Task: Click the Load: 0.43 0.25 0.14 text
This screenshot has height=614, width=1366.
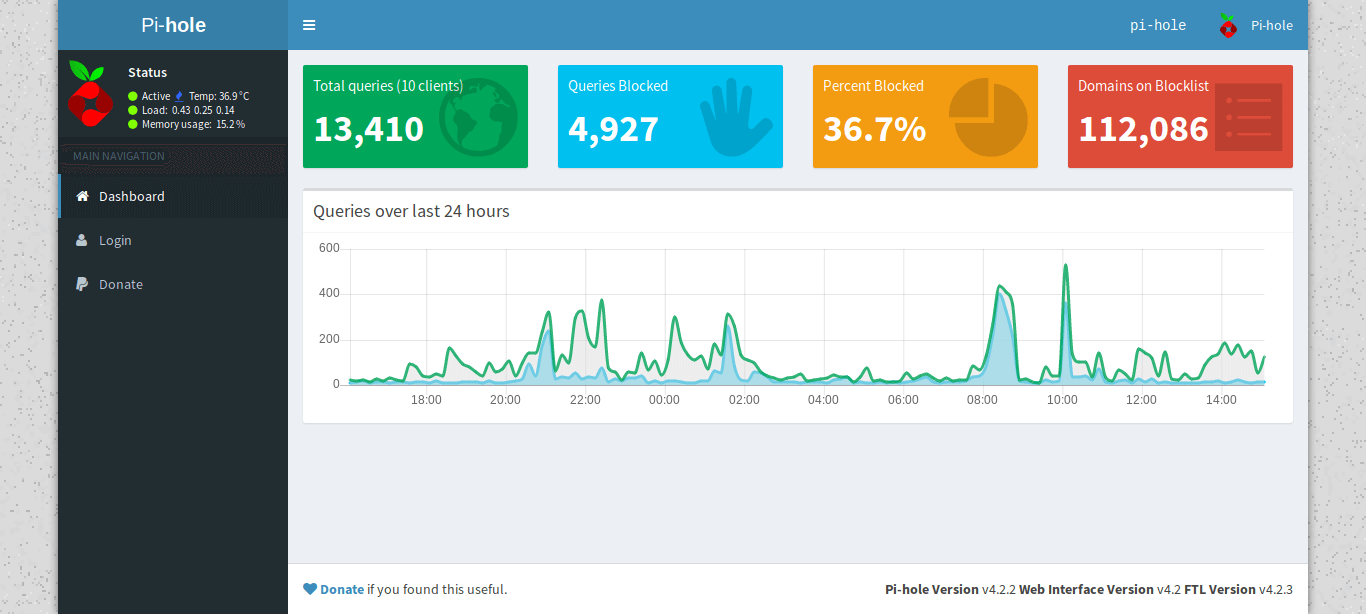Action: [188, 110]
